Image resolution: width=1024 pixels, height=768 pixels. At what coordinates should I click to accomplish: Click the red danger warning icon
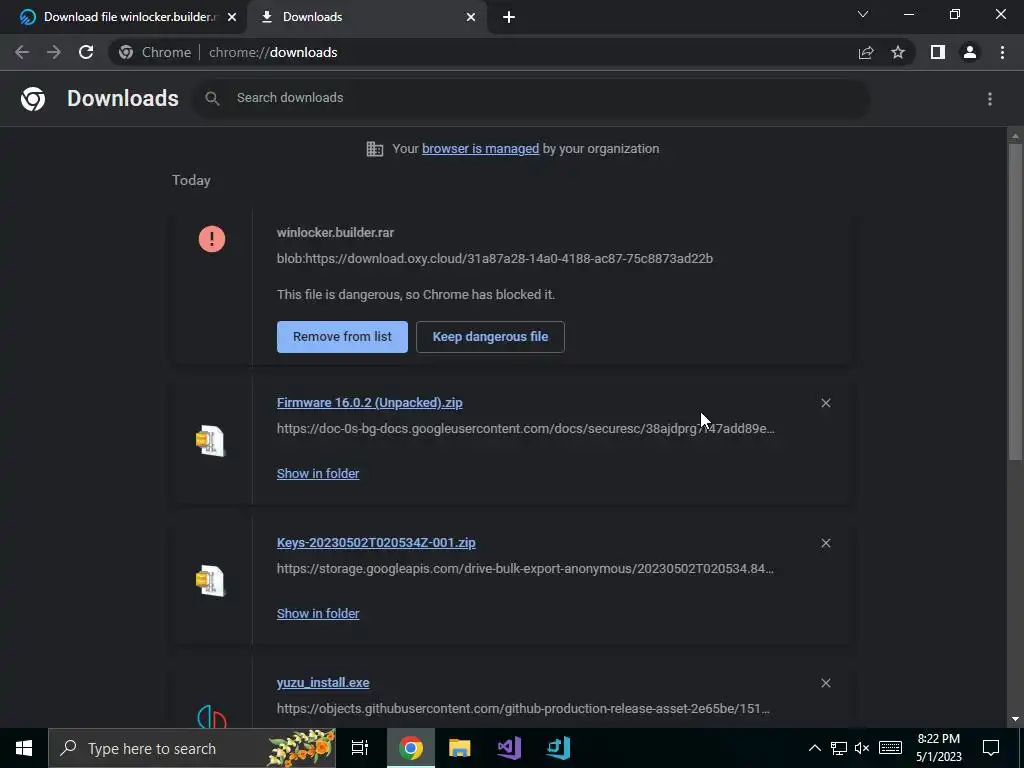212,239
